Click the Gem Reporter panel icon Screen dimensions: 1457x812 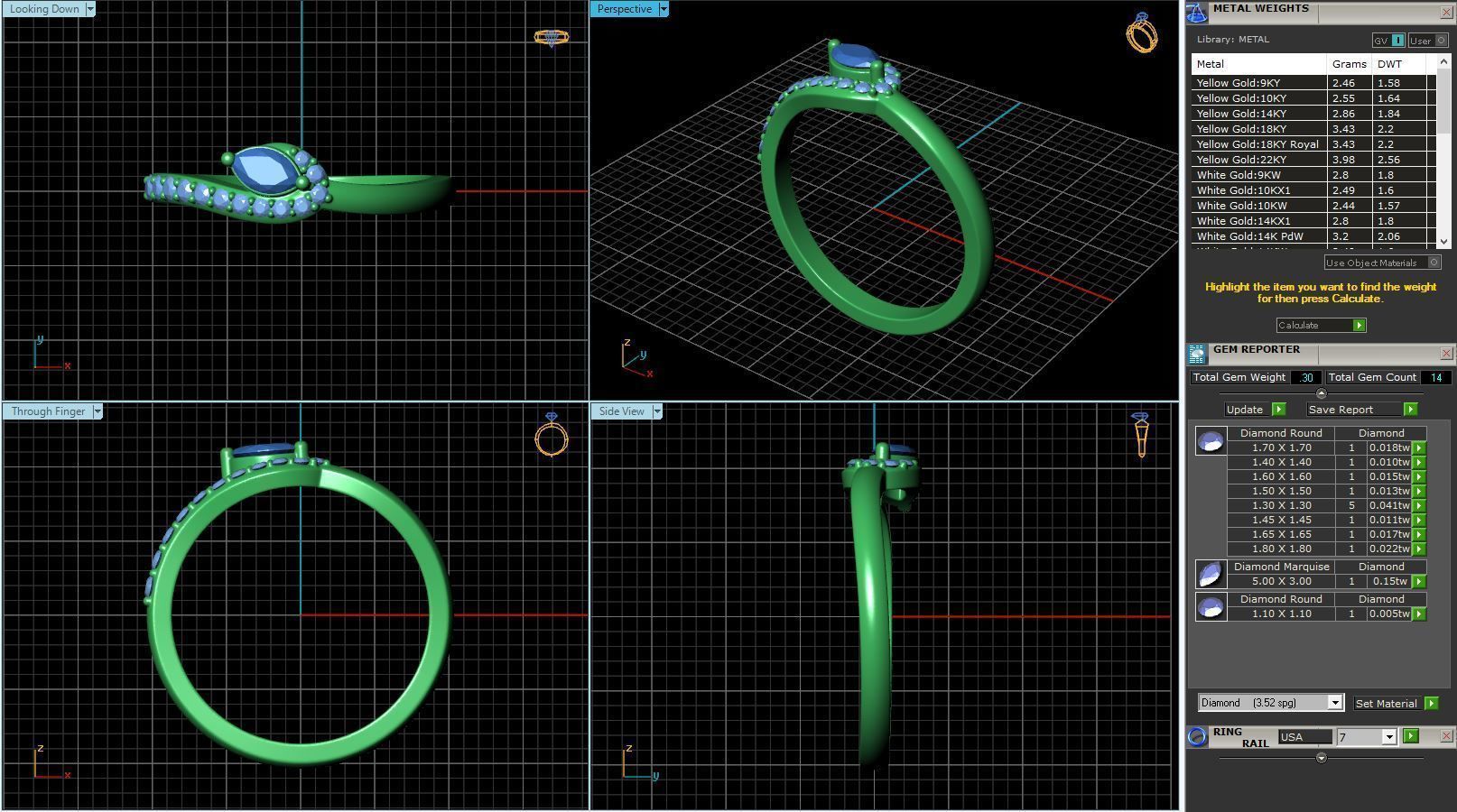click(x=1196, y=354)
